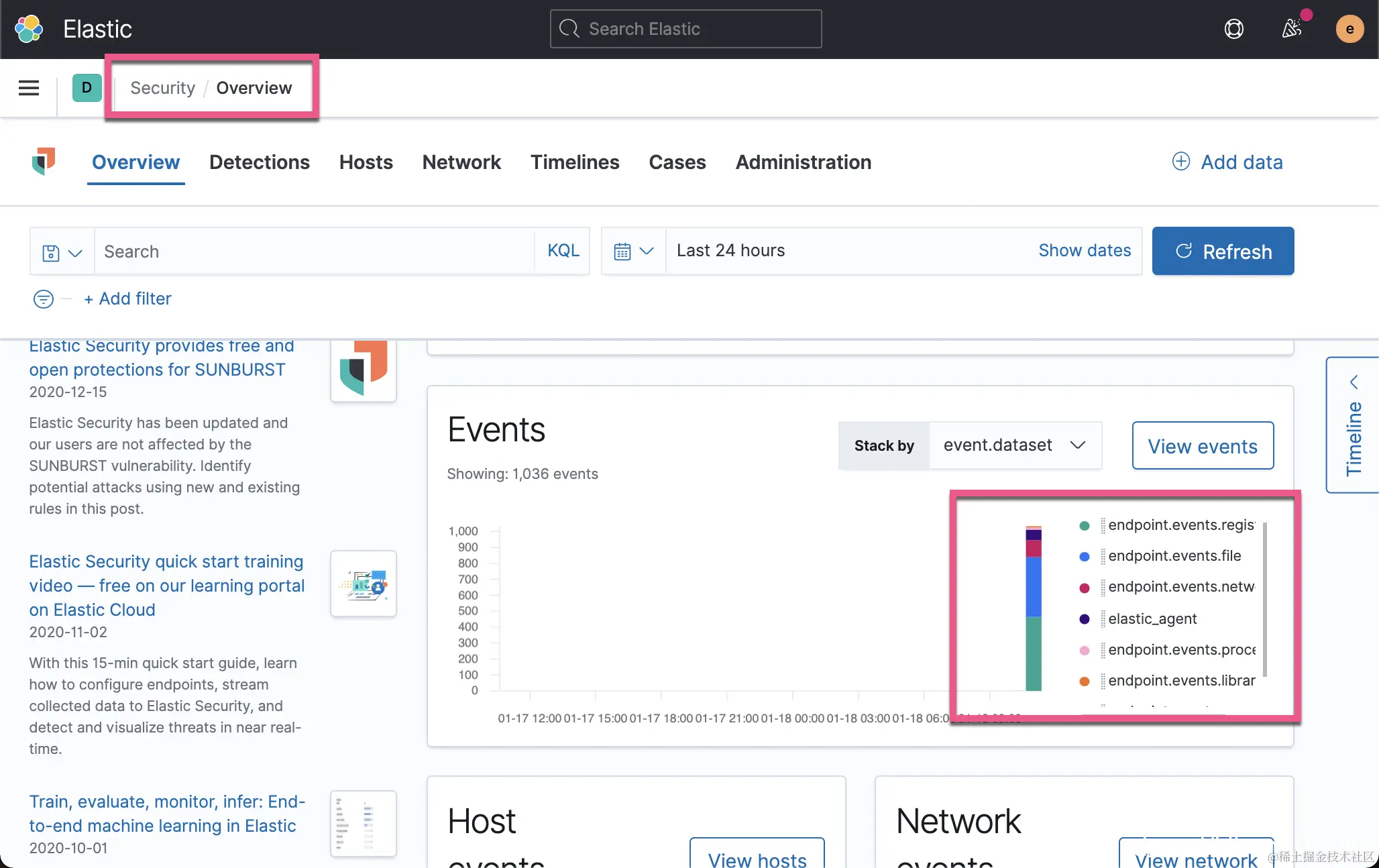Toggle the KQL query language switch
This screenshot has width=1379, height=868.
click(x=563, y=251)
